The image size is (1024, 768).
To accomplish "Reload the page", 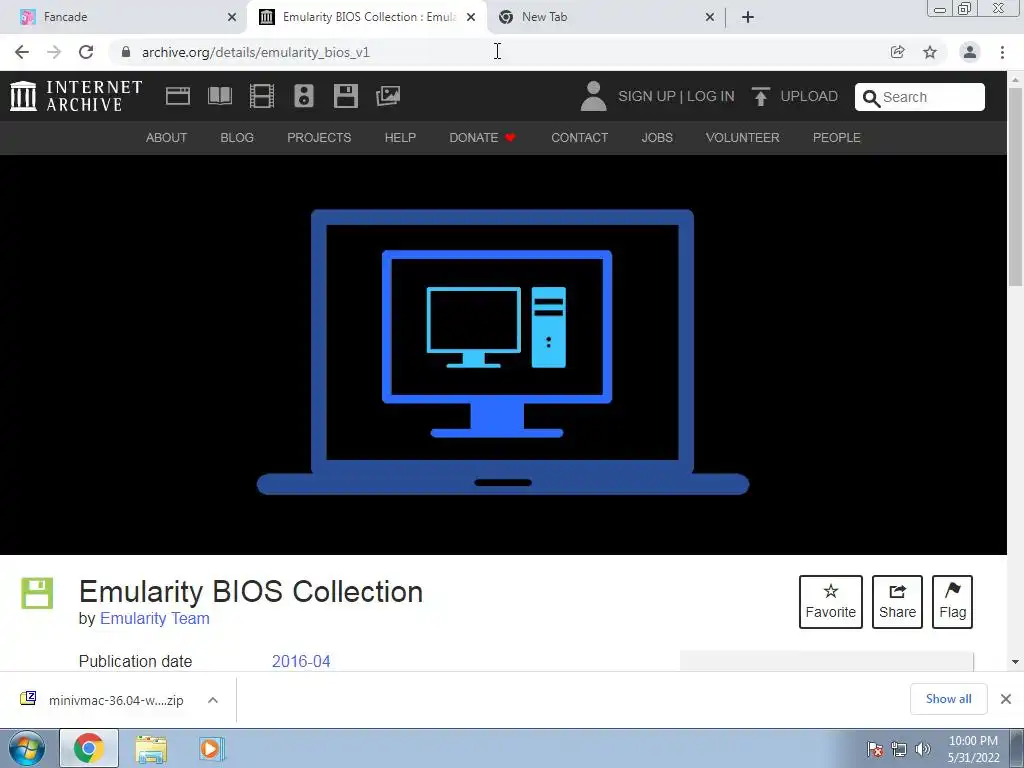I will [x=86, y=52].
